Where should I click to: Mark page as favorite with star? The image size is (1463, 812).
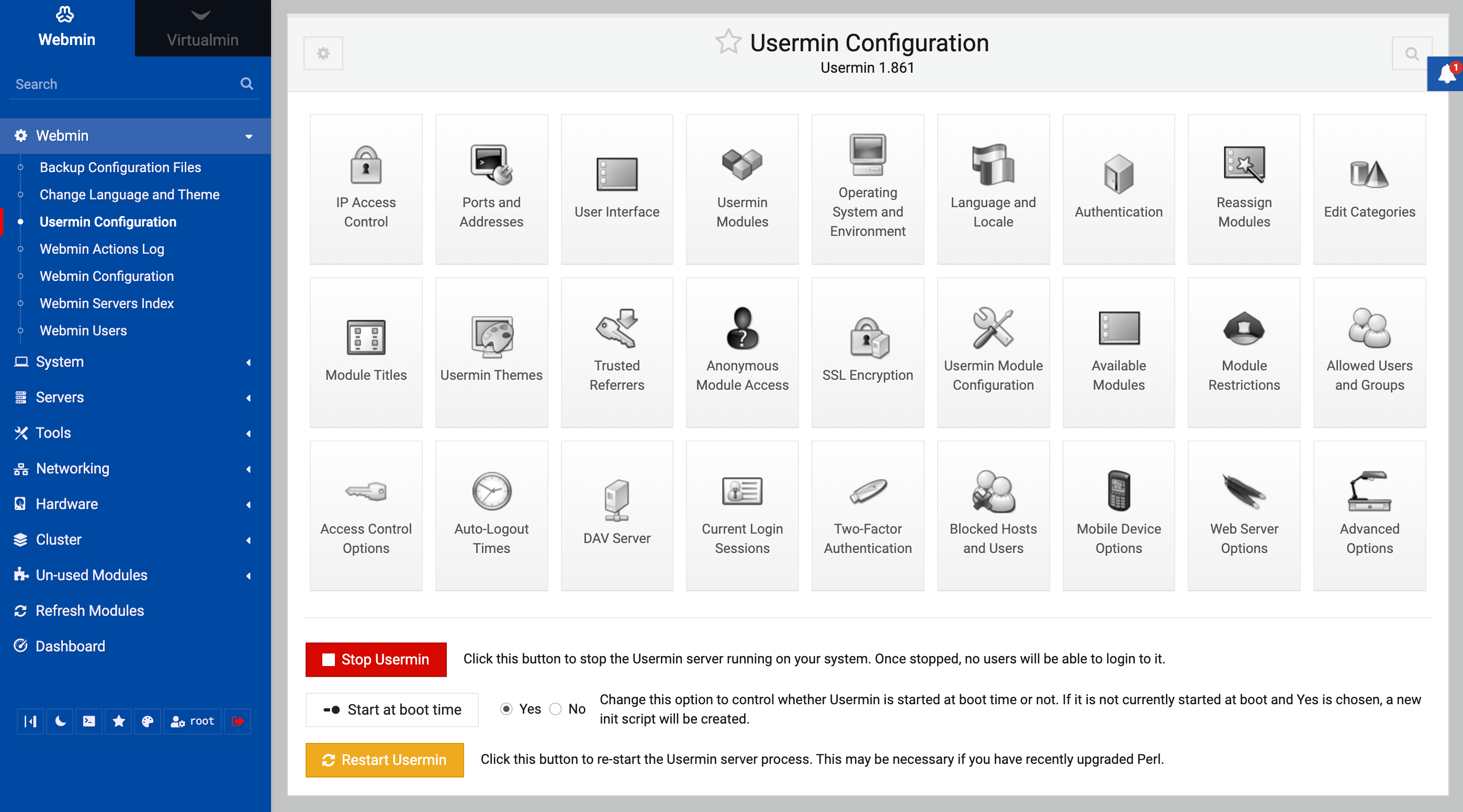tap(728, 42)
